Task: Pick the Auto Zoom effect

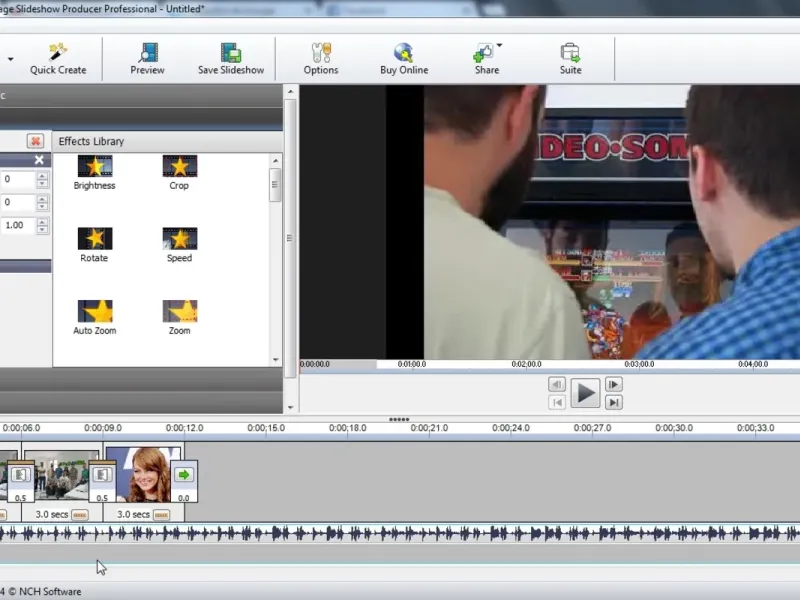Action: pos(95,312)
